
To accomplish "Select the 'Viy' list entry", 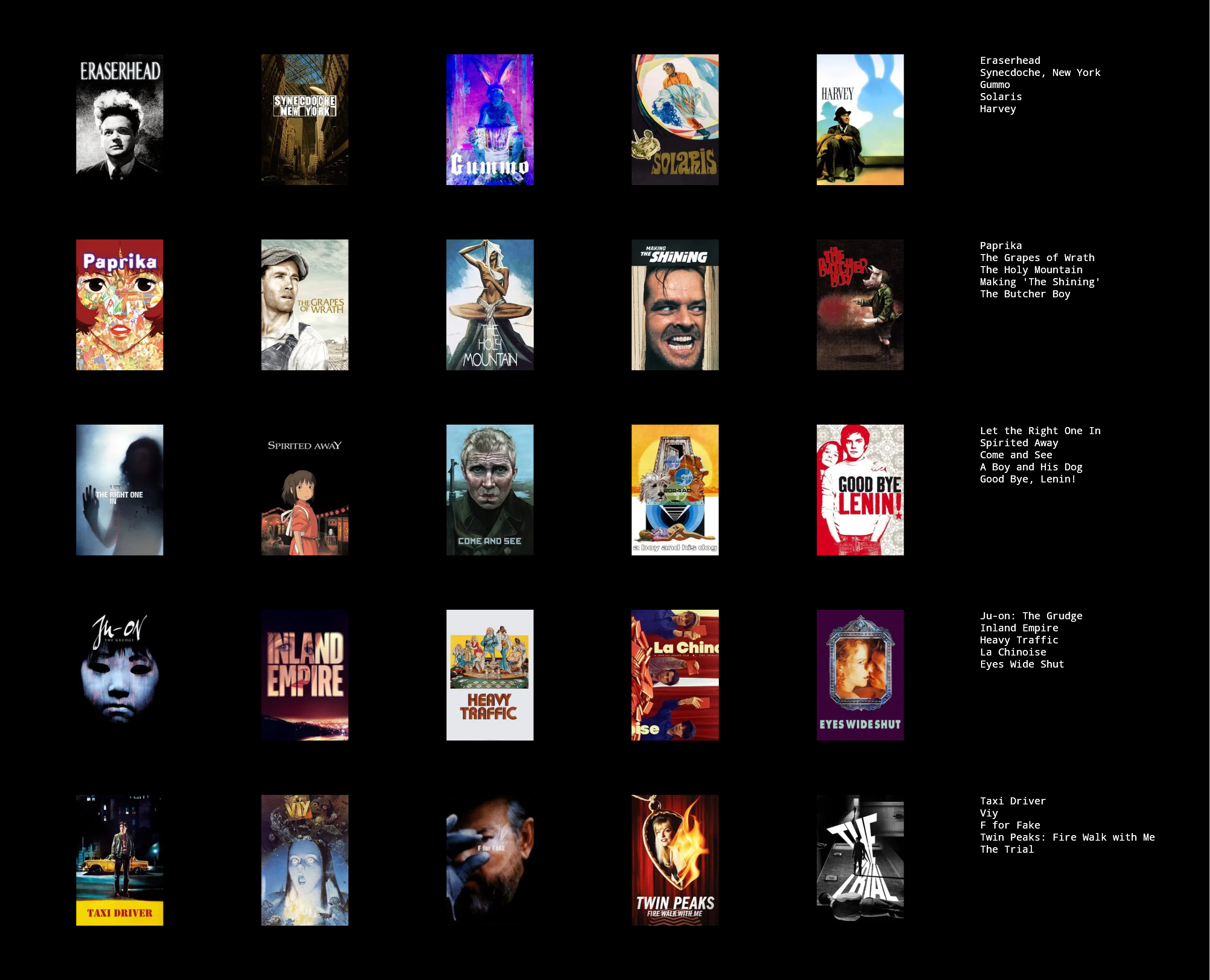I will pos(989,813).
